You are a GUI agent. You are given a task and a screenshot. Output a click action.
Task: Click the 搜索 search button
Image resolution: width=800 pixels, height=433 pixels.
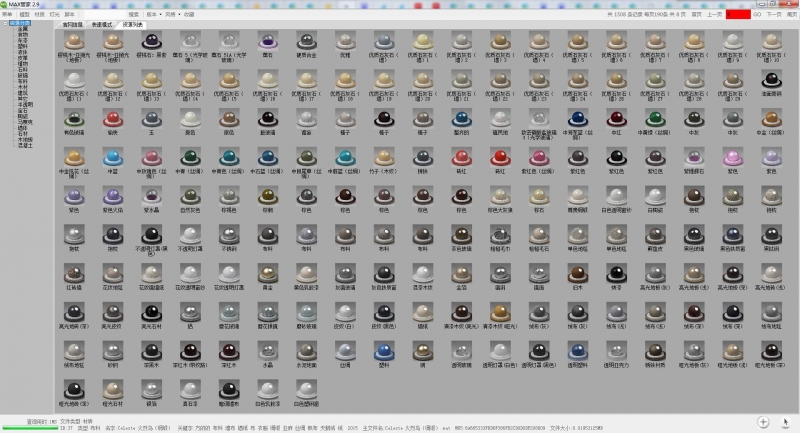134,14
